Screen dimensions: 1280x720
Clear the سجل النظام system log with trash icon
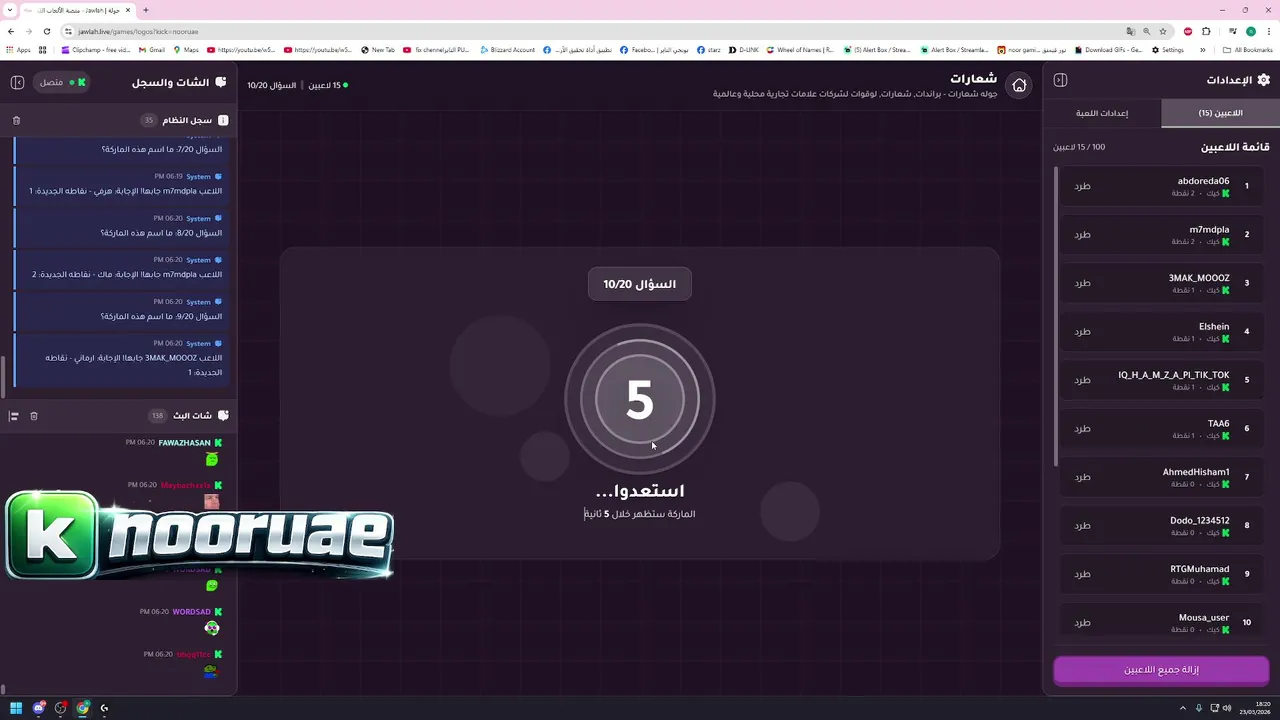click(x=16, y=120)
